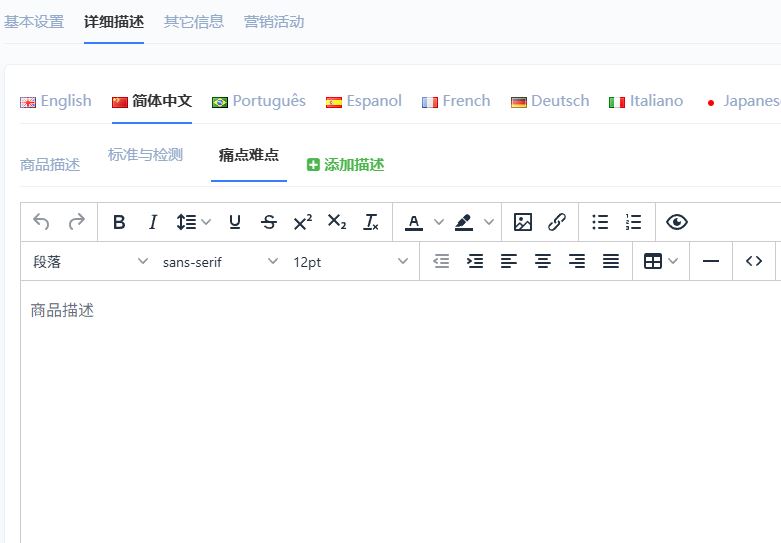Open the highlight color picker dropdown
This screenshot has width=781, height=543.
[x=489, y=222]
